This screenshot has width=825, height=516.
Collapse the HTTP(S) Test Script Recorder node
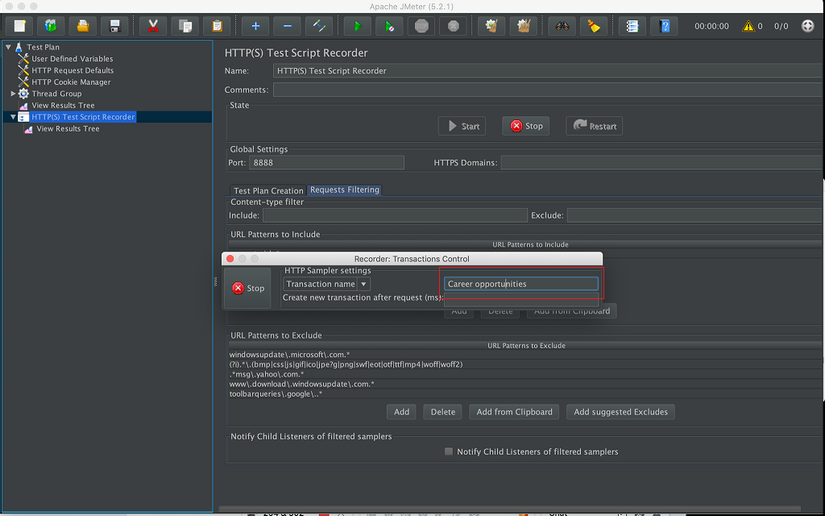coord(12,117)
